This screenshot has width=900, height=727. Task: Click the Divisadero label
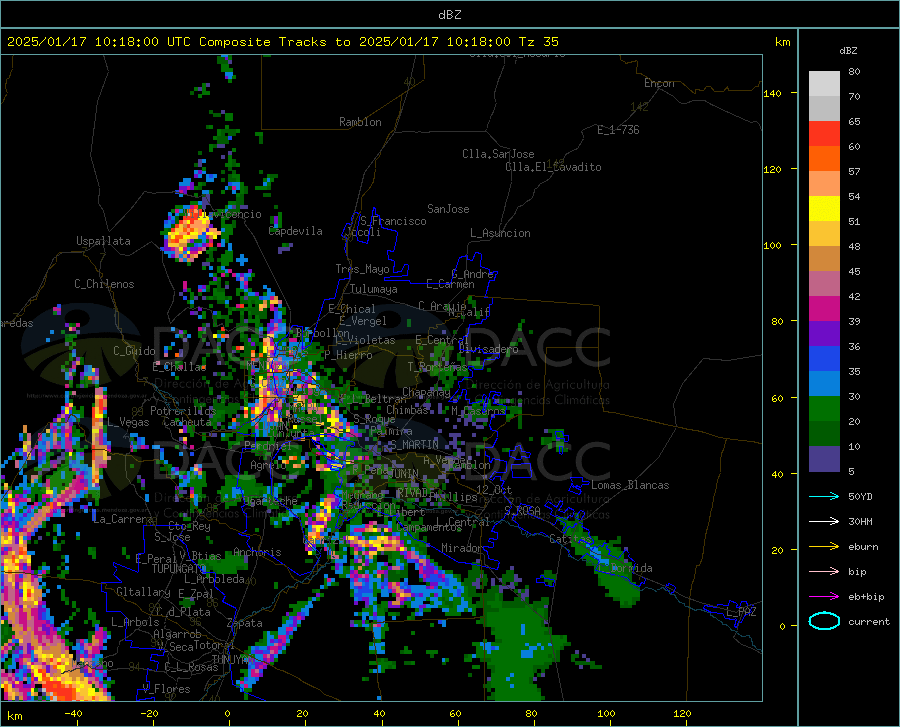pyautogui.click(x=488, y=349)
